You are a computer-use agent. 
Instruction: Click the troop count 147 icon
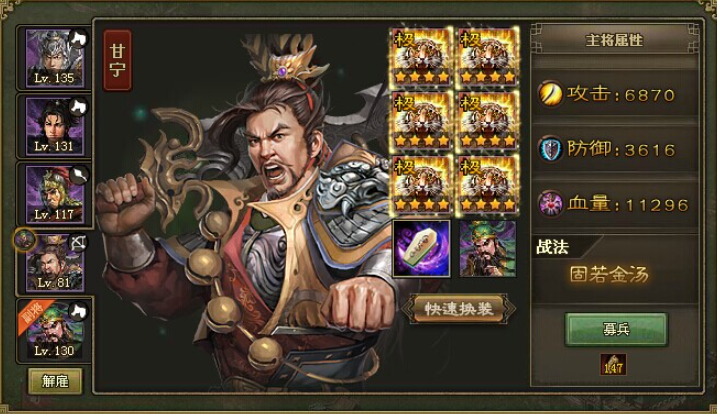(x=614, y=365)
